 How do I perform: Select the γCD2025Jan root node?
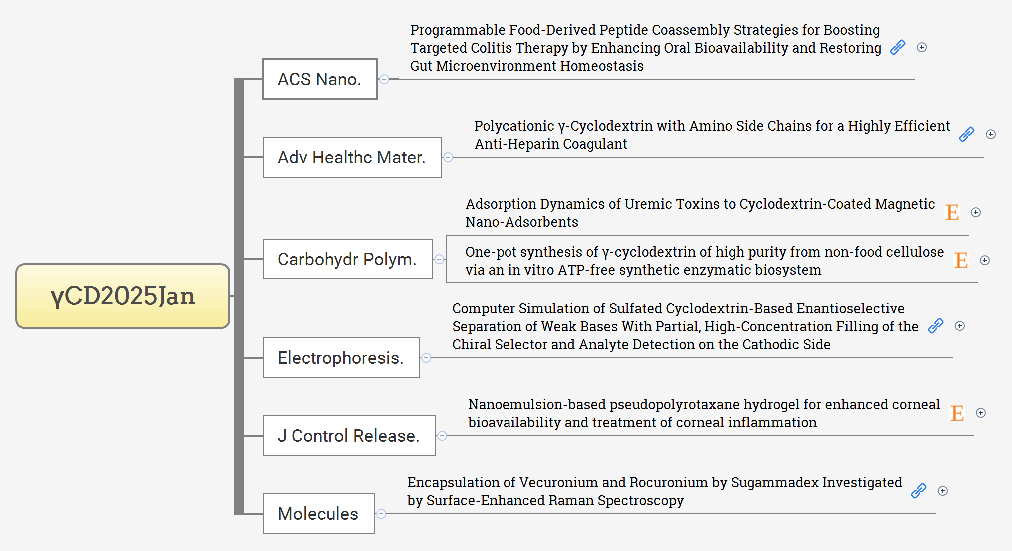click(x=123, y=296)
